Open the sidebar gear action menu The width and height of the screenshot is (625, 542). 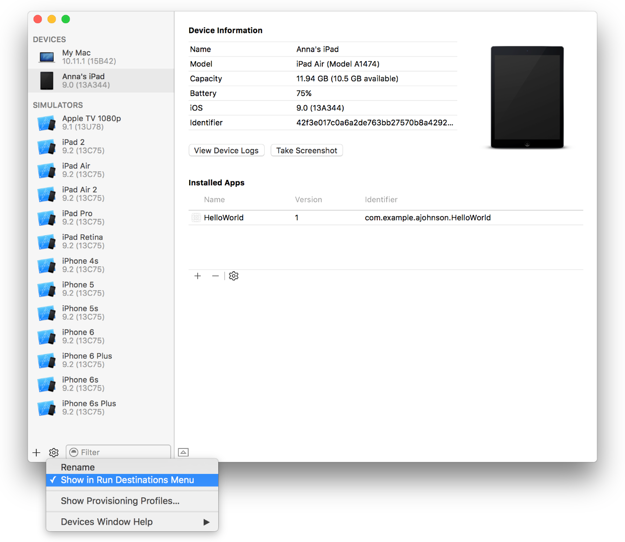(x=54, y=452)
